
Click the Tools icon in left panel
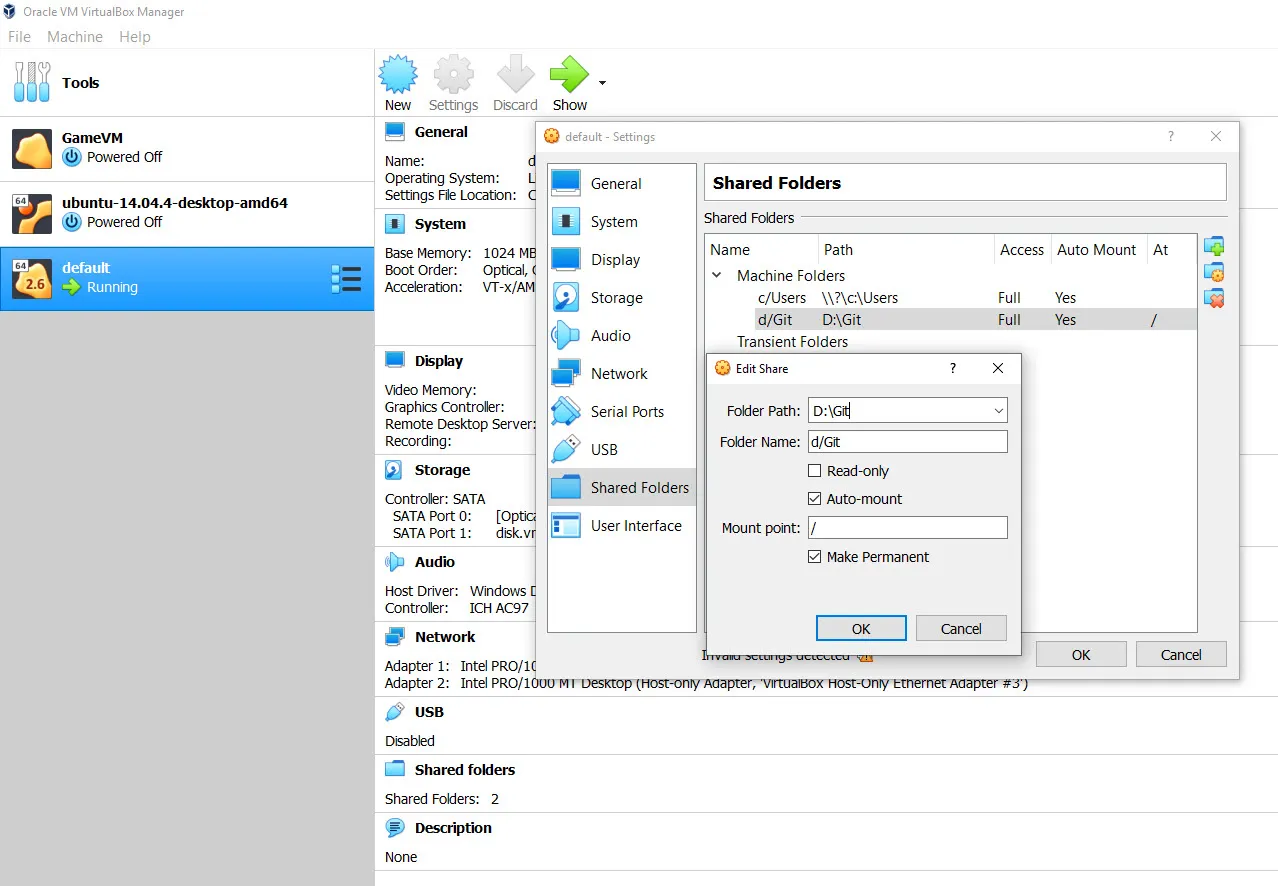point(32,82)
